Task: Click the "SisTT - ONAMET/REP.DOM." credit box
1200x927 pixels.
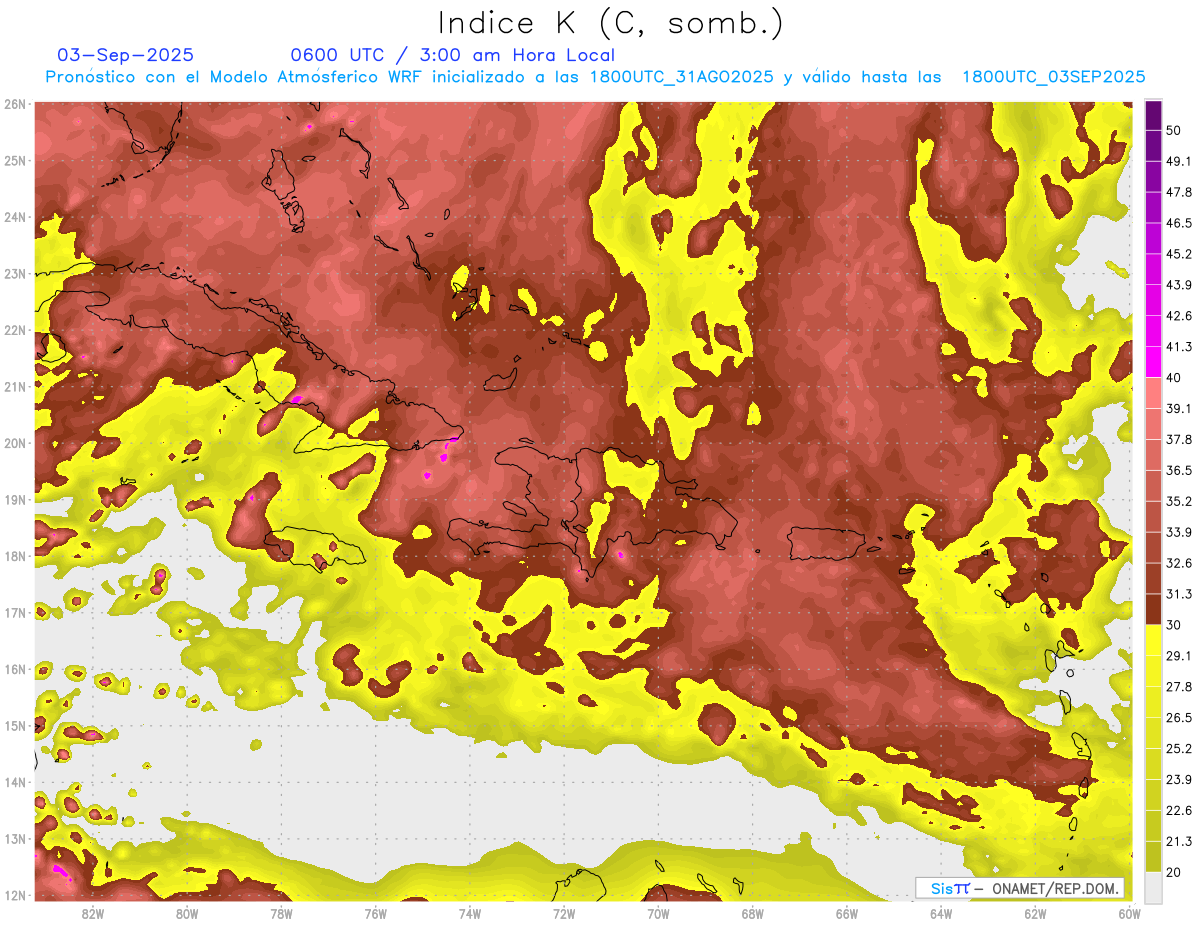Action: pos(1020,888)
